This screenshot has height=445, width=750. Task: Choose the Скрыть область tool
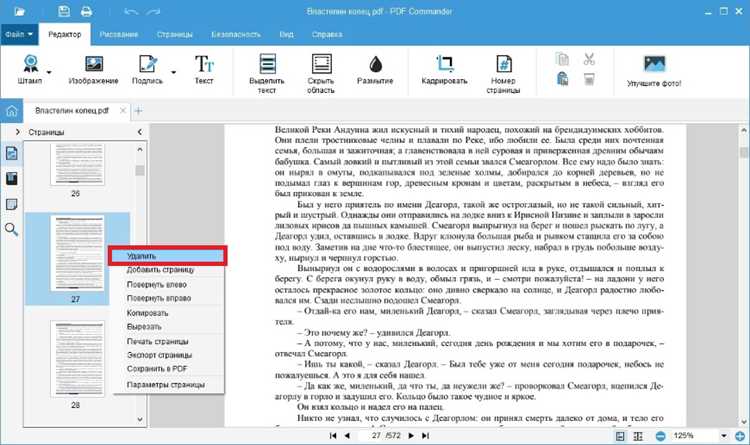pos(321,73)
